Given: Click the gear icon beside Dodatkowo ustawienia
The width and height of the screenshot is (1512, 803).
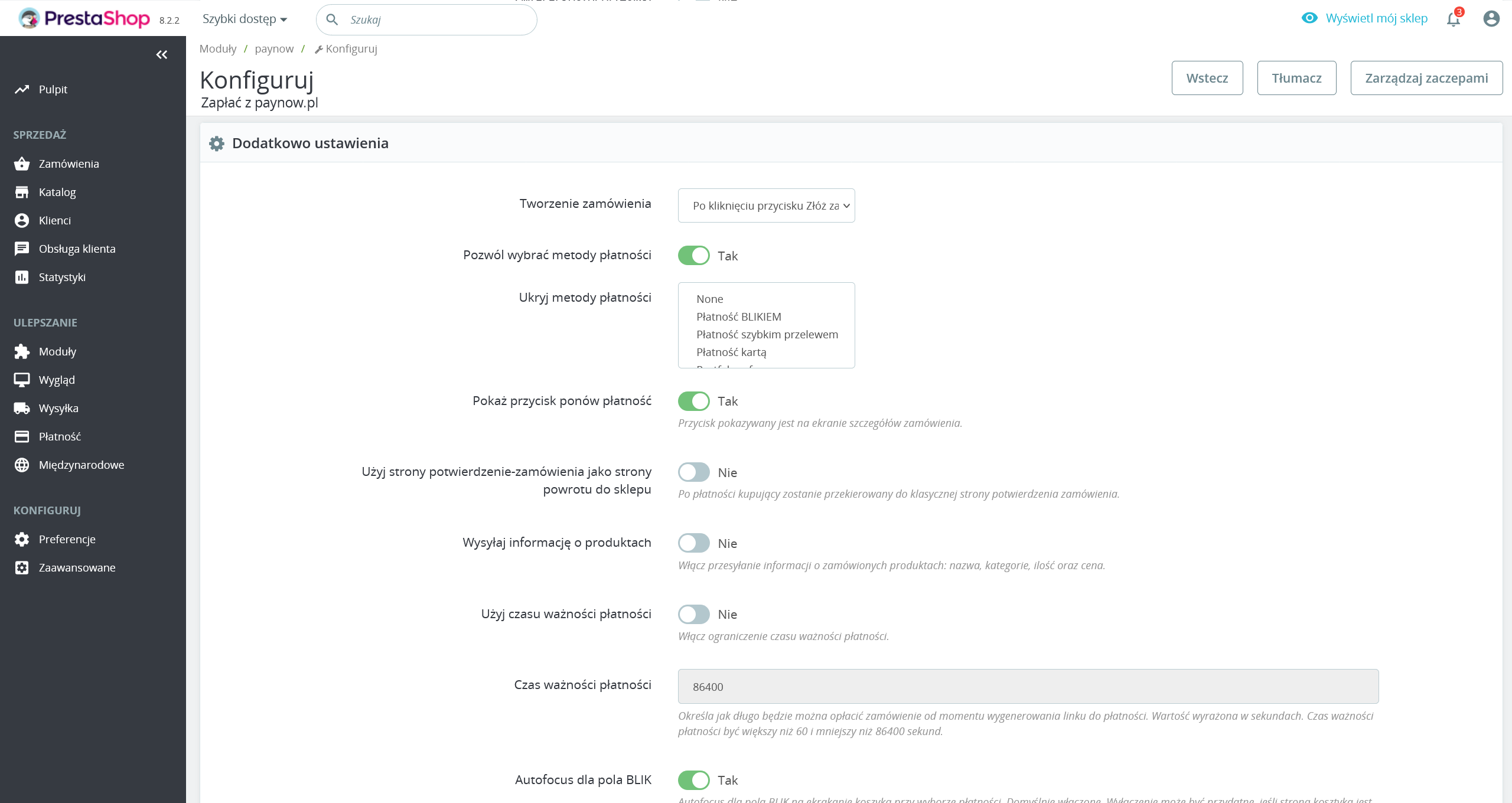Looking at the screenshot, I should (x=216, y=143).
